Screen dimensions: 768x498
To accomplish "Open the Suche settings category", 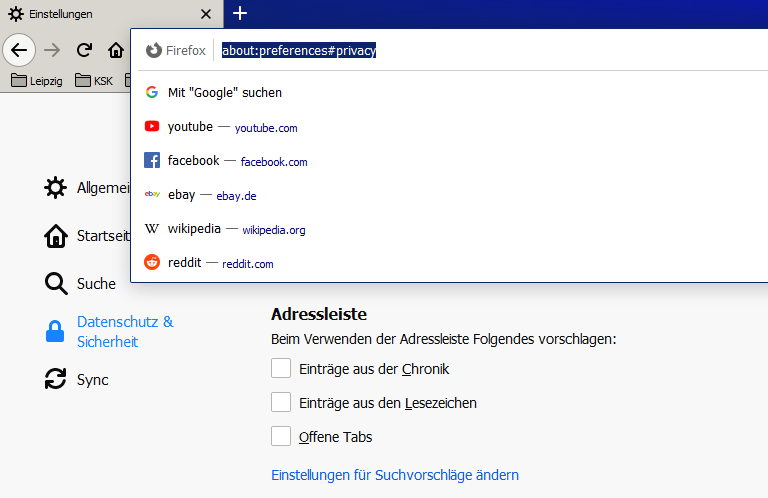I will (80, 284).
